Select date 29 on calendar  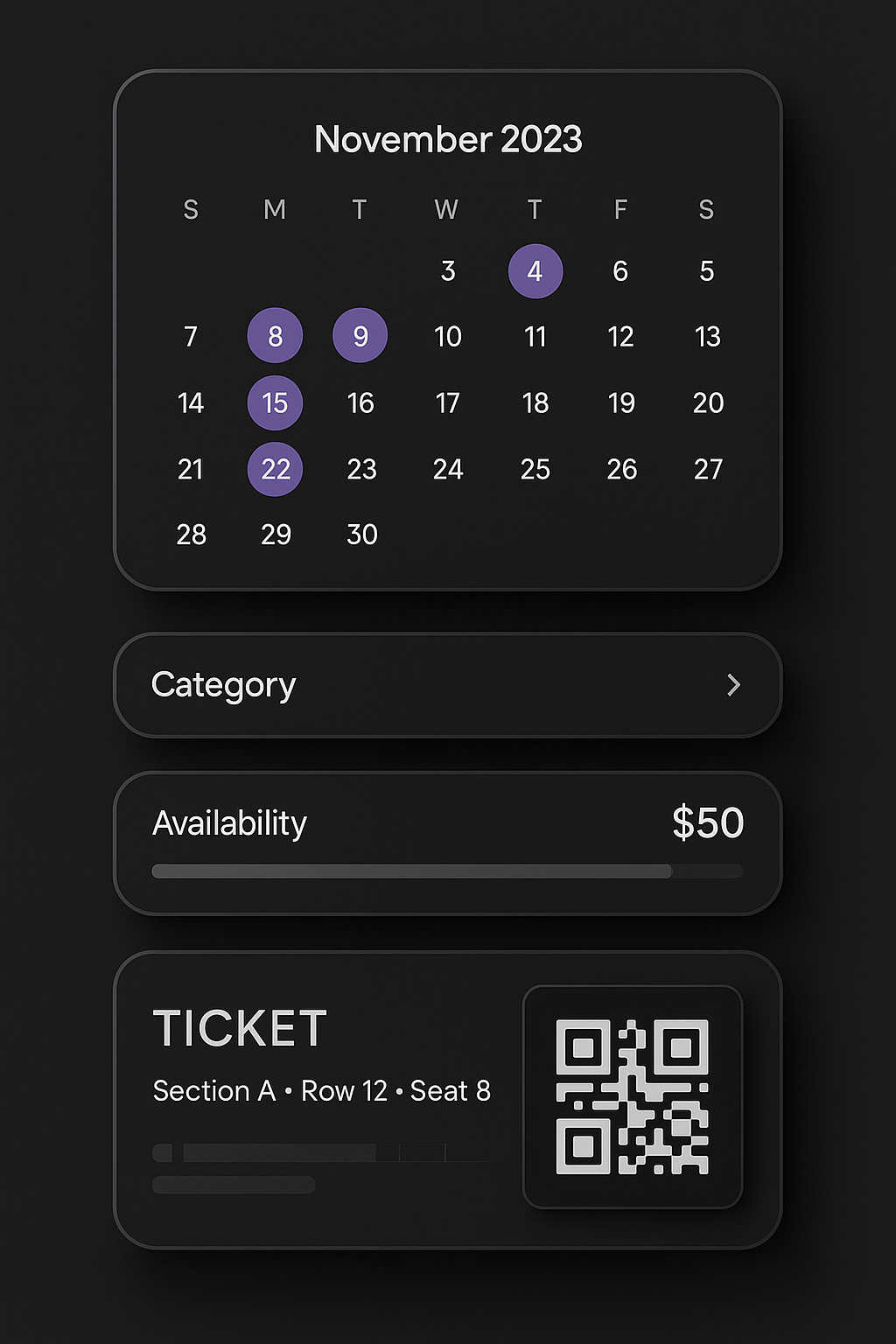(x=276, y=535)
